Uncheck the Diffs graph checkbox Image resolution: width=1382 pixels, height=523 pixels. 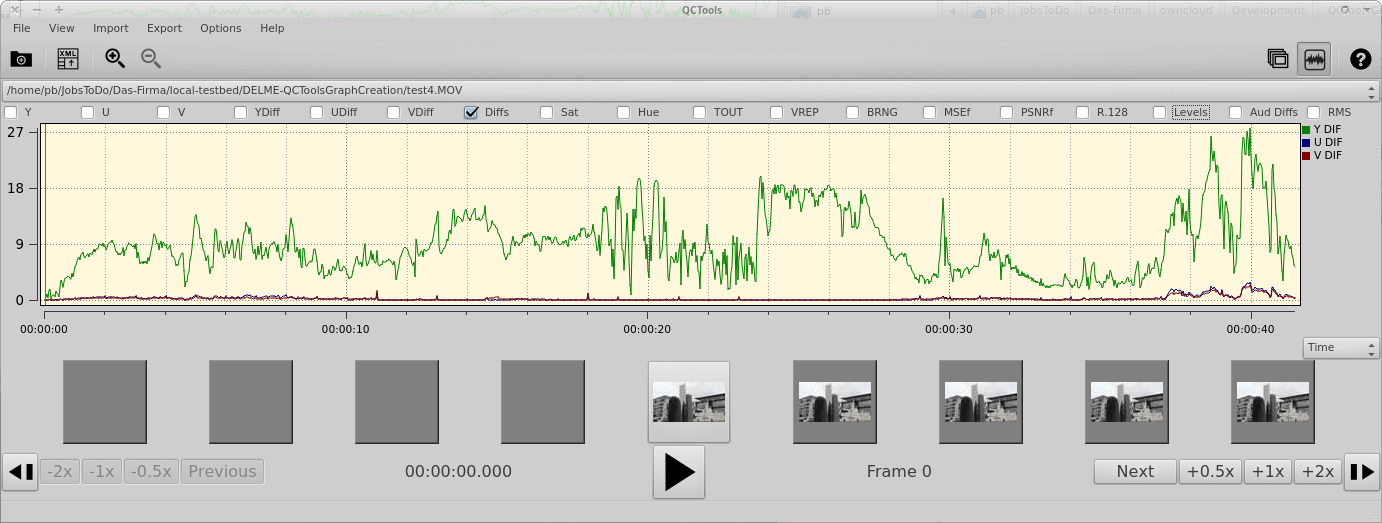[471, 112]
